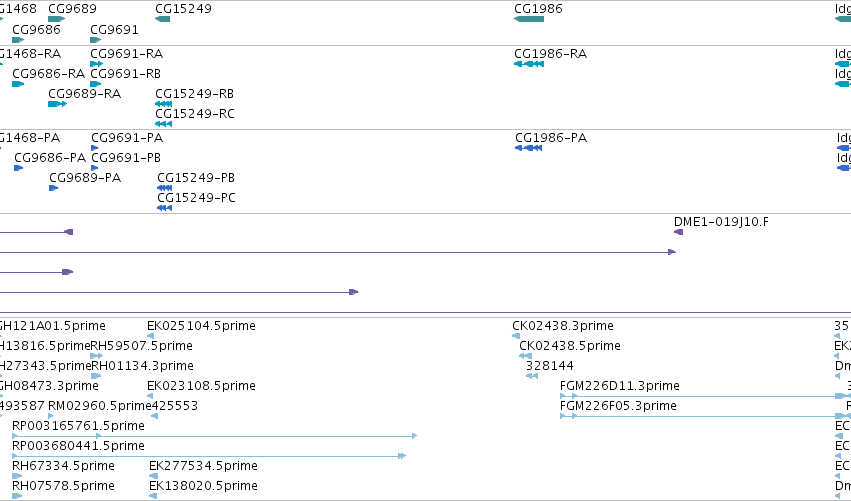
Task: Click the CG9691-PB protein label
Action: click(x=126, y=158)
